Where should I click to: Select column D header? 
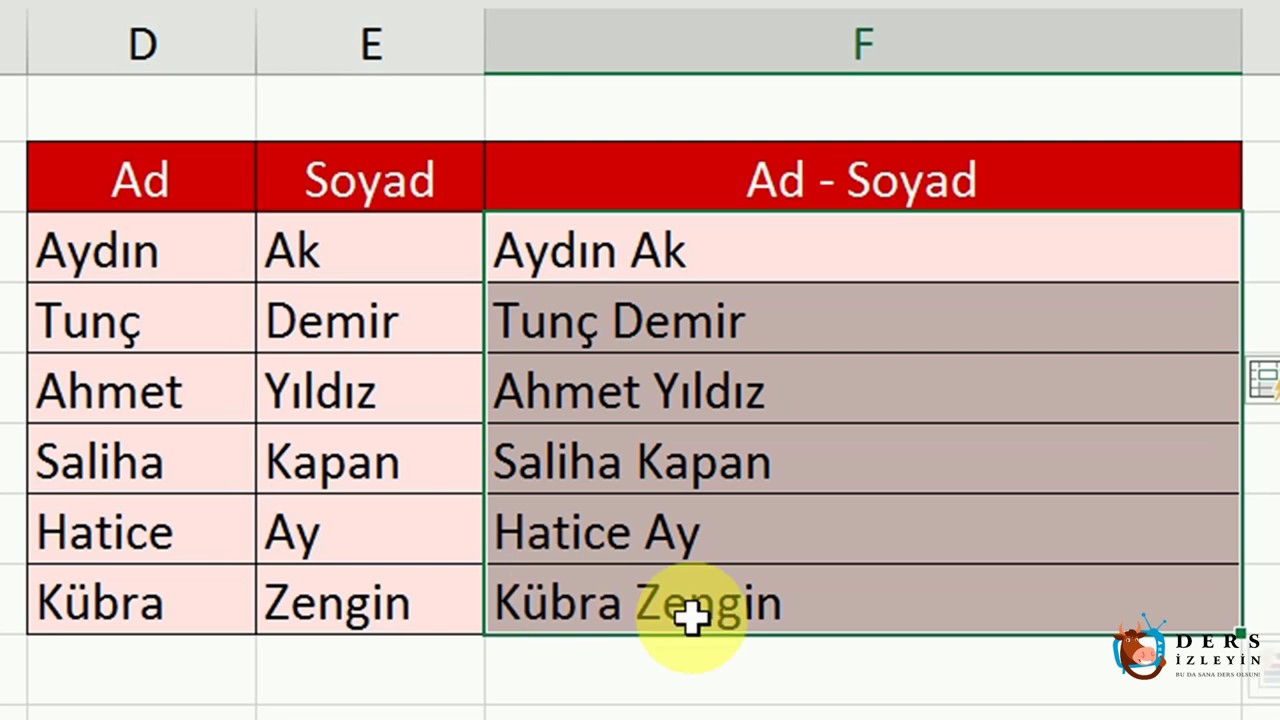142,42
